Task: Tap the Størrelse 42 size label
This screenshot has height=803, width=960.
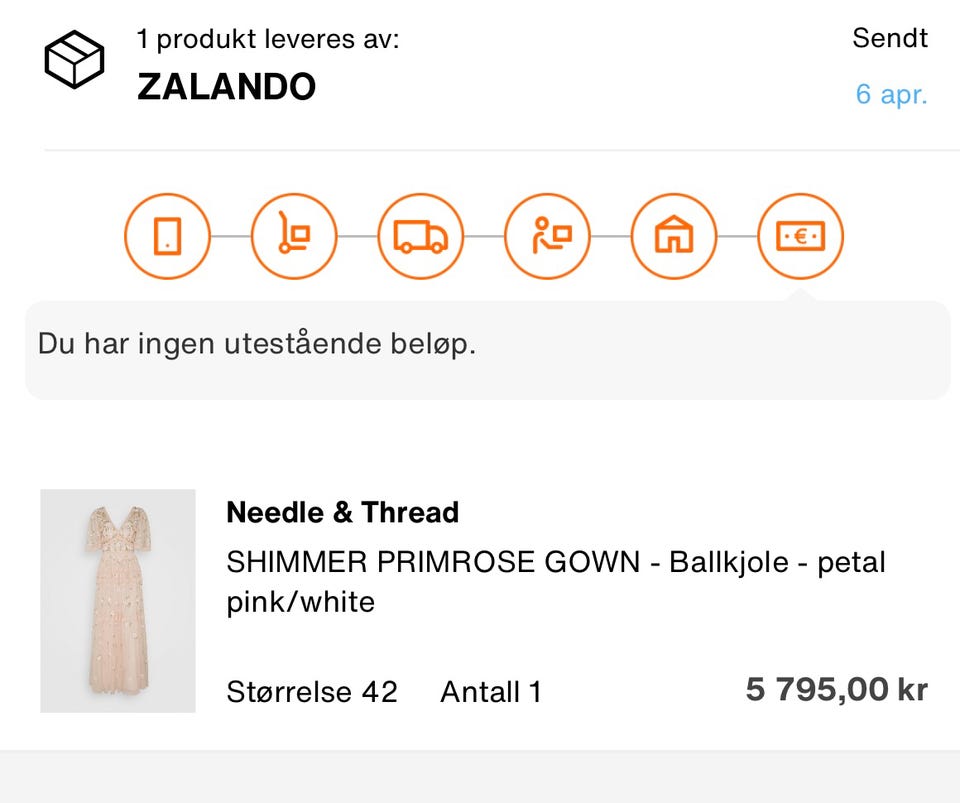Action: coord(312,691)
